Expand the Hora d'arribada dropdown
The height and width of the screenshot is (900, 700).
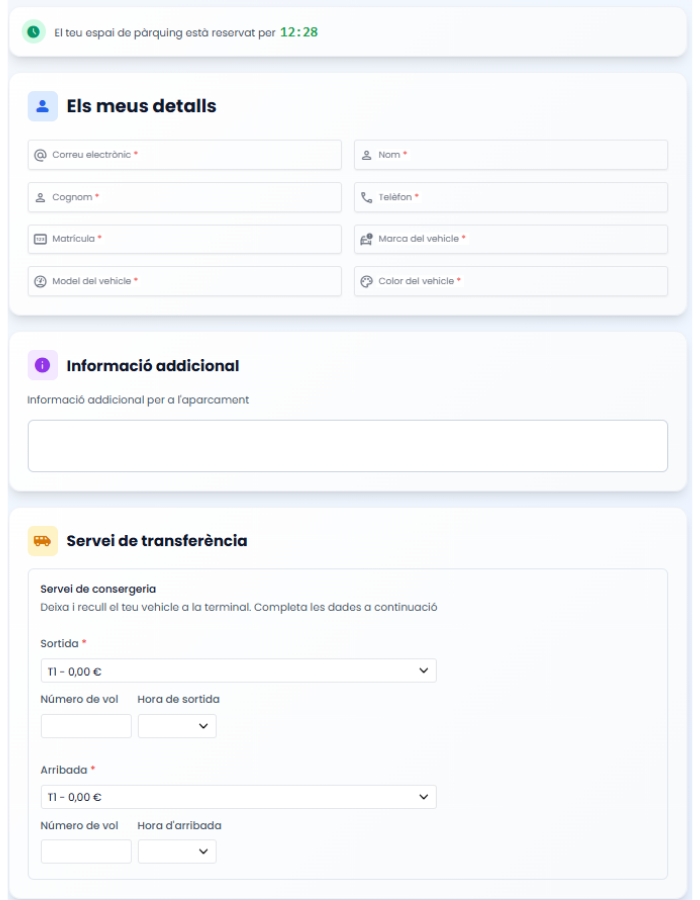(x=177, y=852)
